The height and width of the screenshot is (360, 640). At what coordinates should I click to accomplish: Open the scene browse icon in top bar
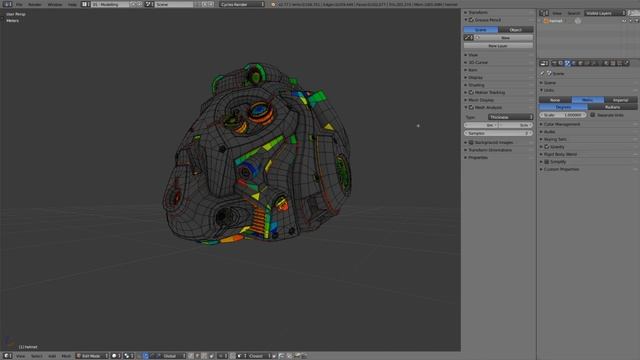(x=149, y=4)
